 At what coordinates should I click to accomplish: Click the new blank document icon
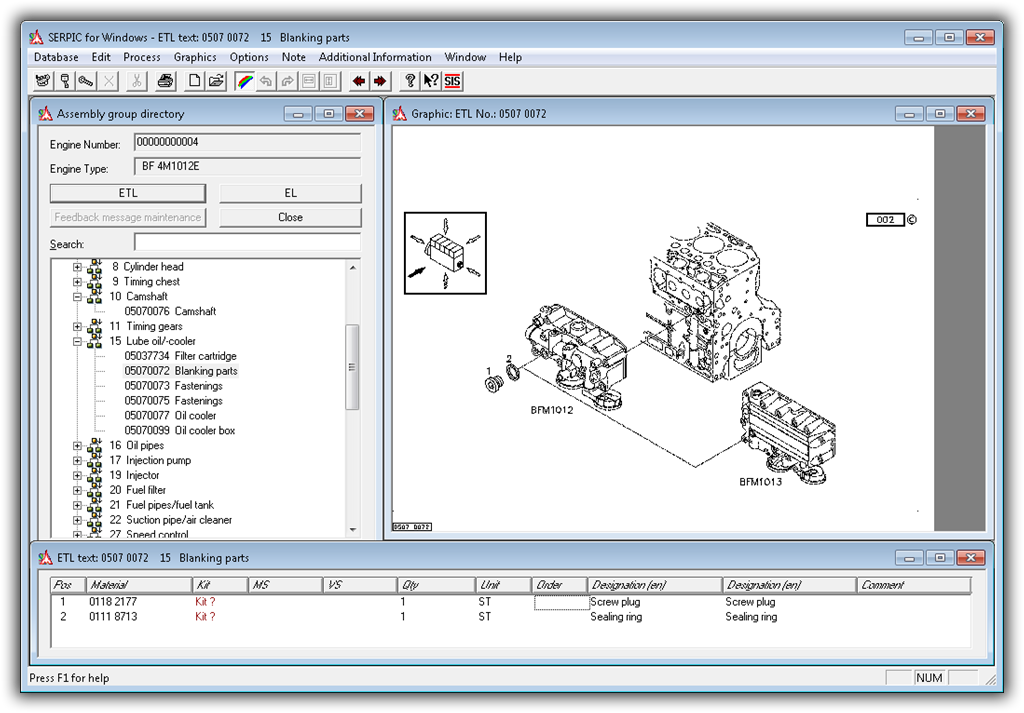[x=194, y=81]
